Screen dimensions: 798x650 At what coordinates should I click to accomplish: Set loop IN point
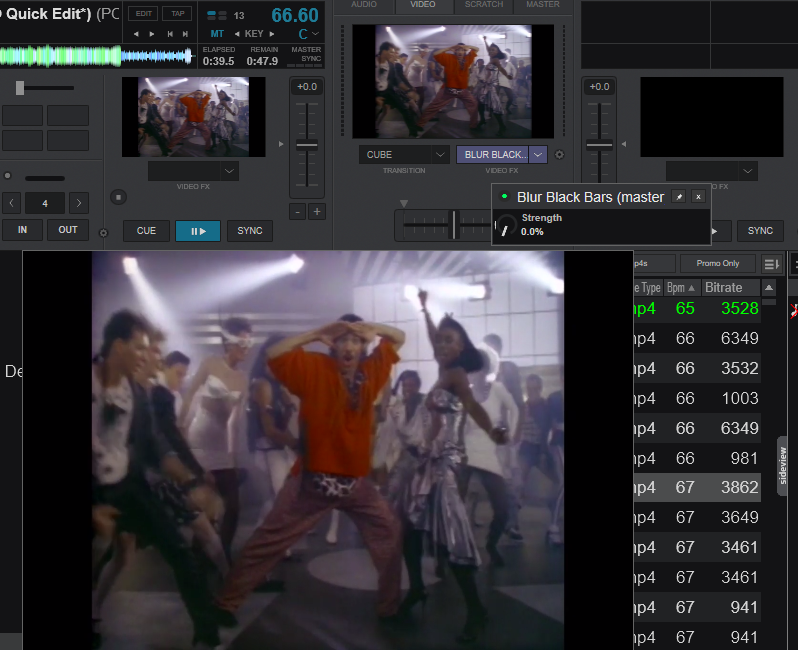(22, 230)
